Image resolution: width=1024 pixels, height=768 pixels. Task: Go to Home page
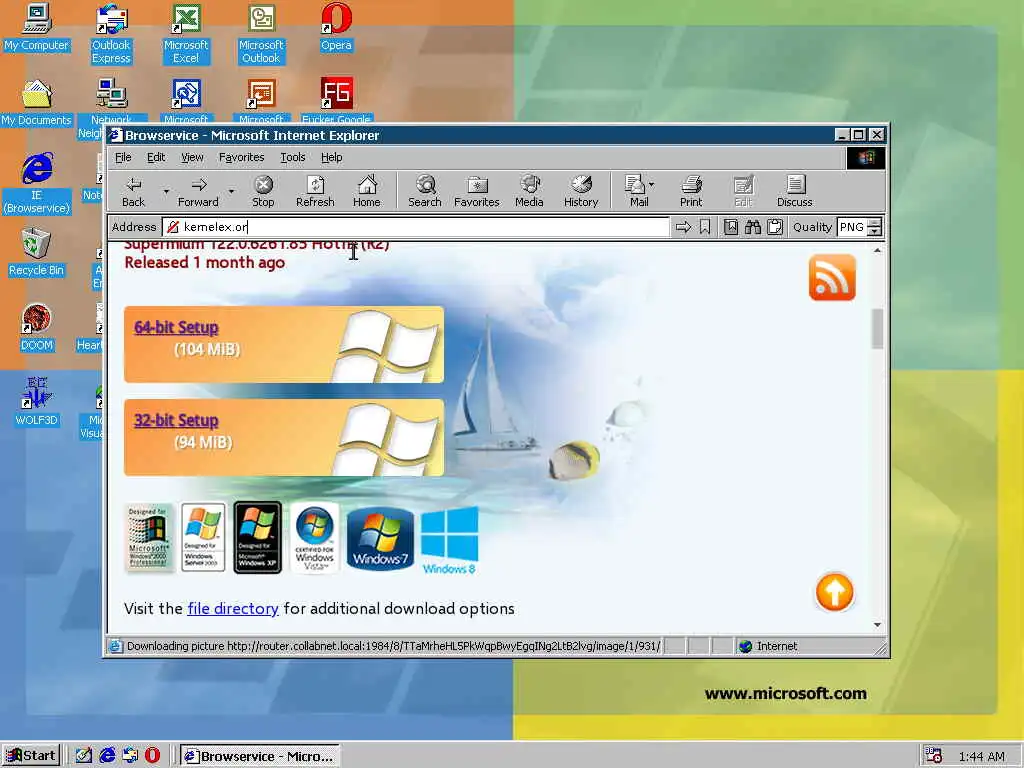367,191
